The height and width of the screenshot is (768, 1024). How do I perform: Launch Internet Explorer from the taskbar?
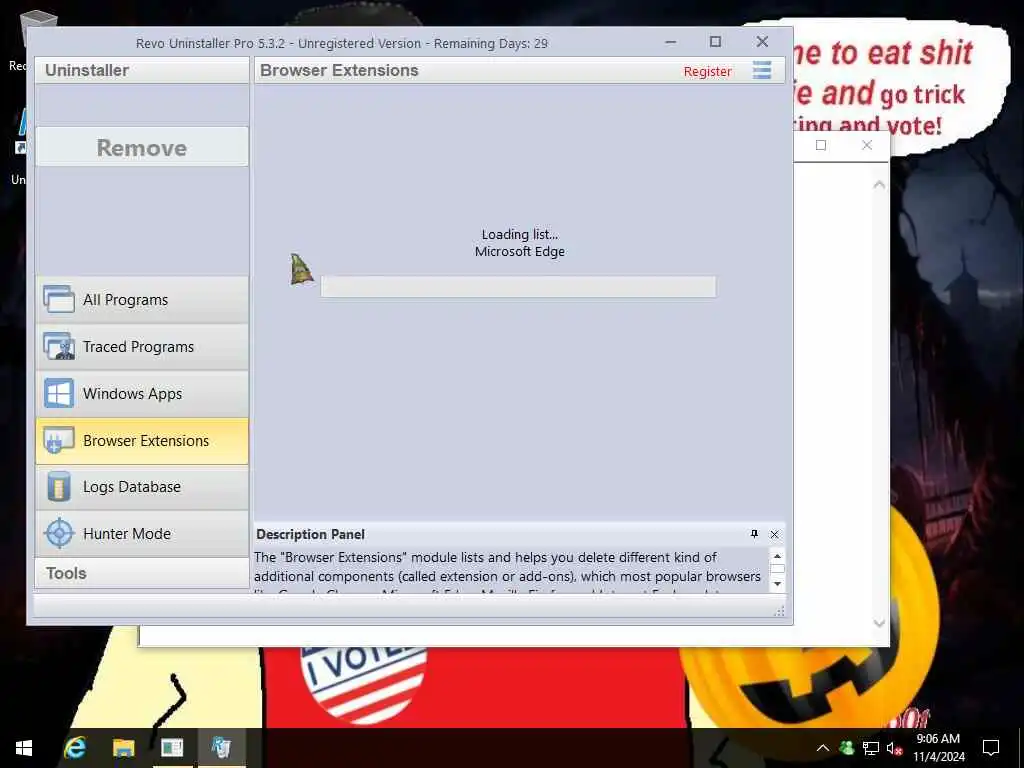[x=74, y=748]
